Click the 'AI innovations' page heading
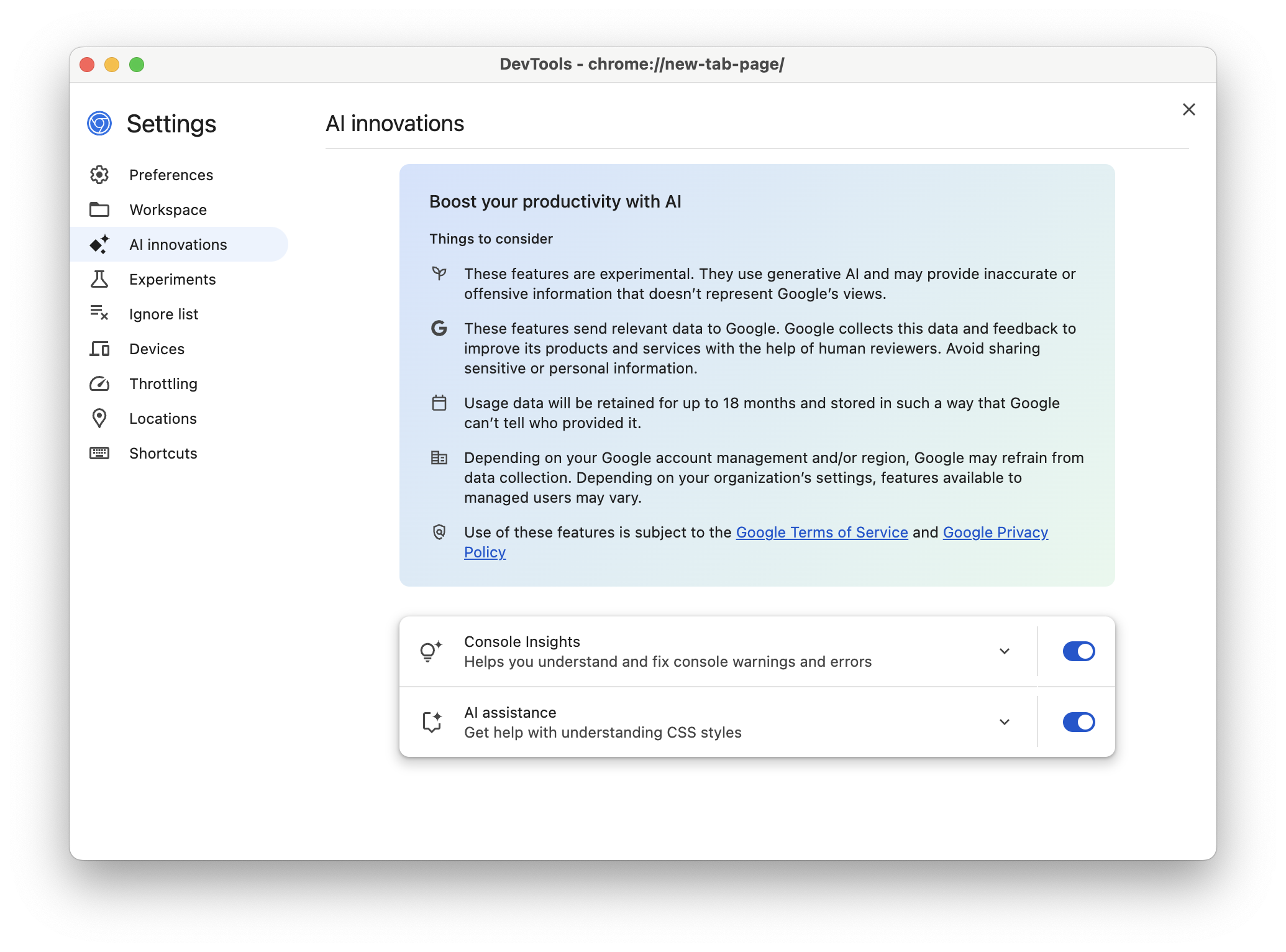 pyautogui.click(x=395, y=124)
